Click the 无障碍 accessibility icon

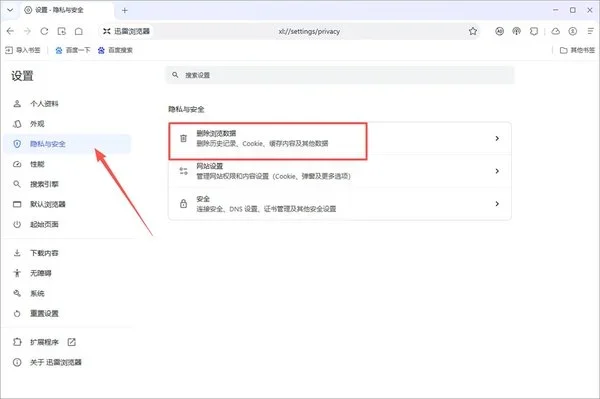pos(17,273)
